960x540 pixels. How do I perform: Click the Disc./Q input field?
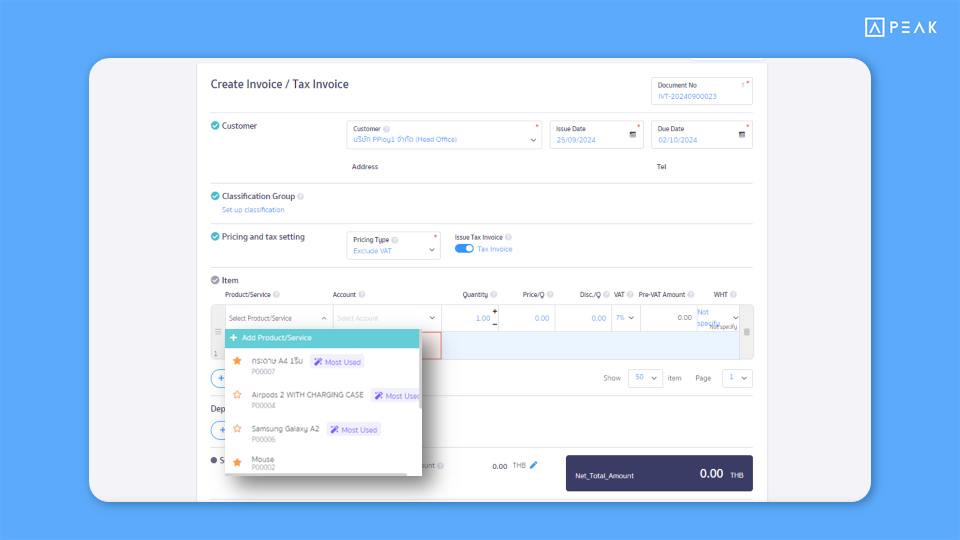(x=583, y=318)
